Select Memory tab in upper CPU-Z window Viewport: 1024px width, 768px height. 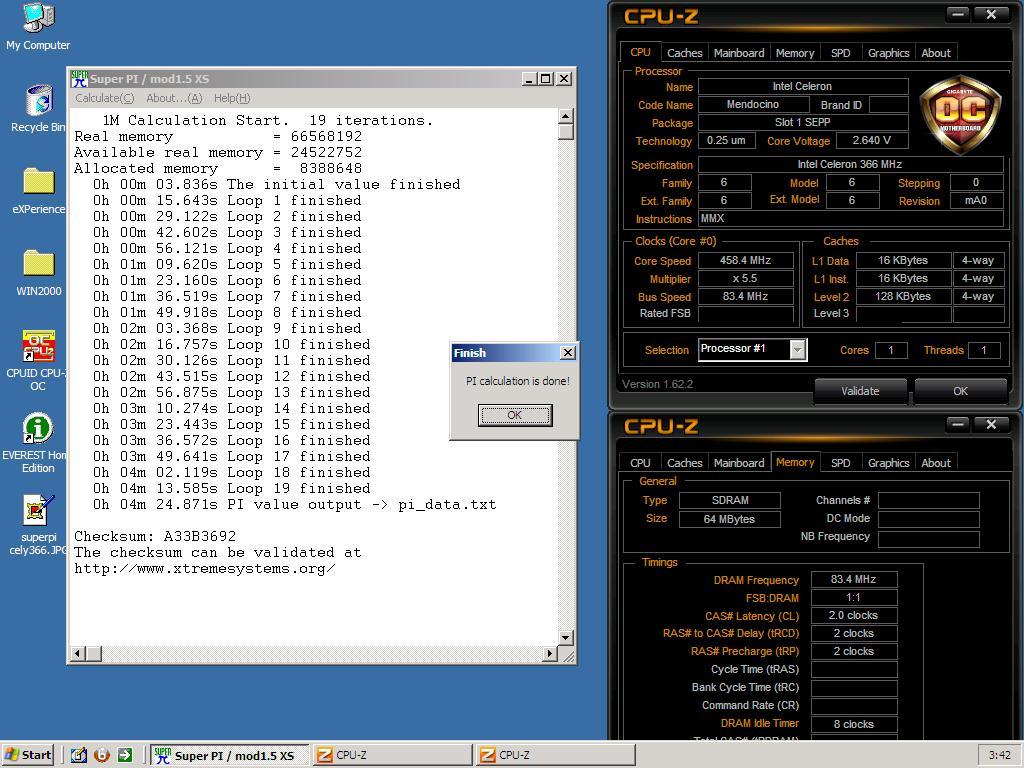point(795,53)
